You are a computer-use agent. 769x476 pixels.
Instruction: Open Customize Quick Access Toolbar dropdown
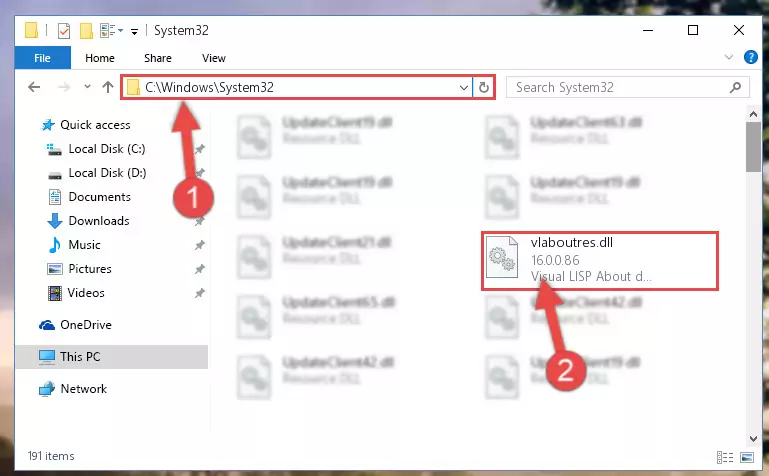coord(134,32)
